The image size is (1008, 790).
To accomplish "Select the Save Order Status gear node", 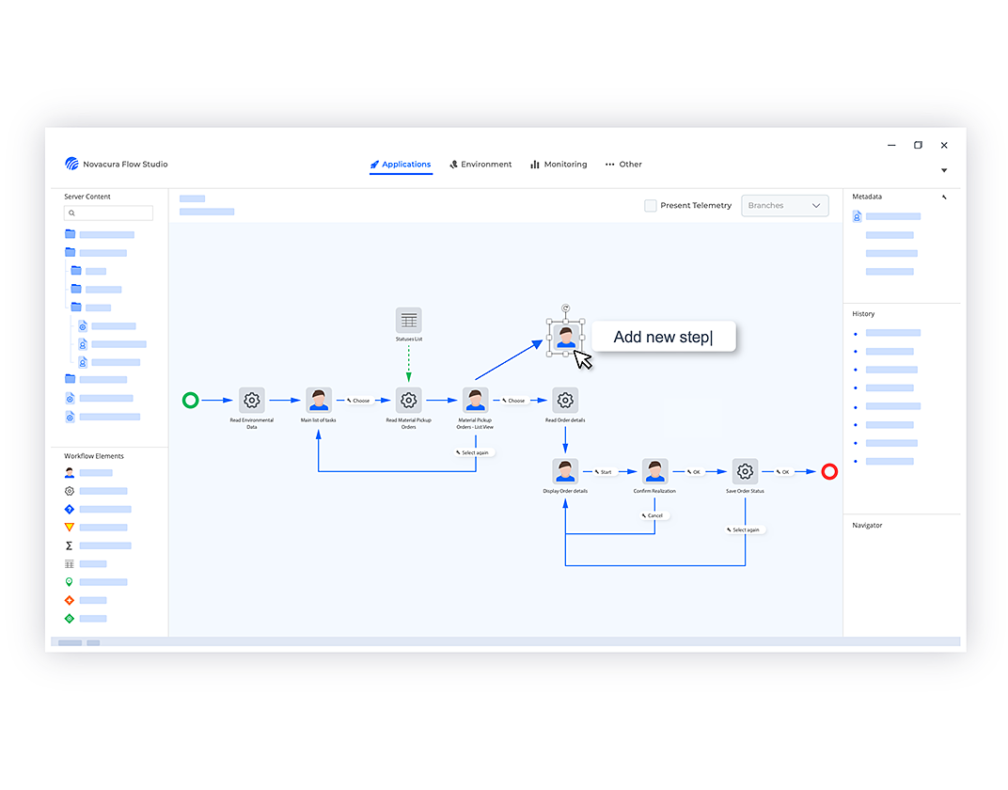I will 745,471.
